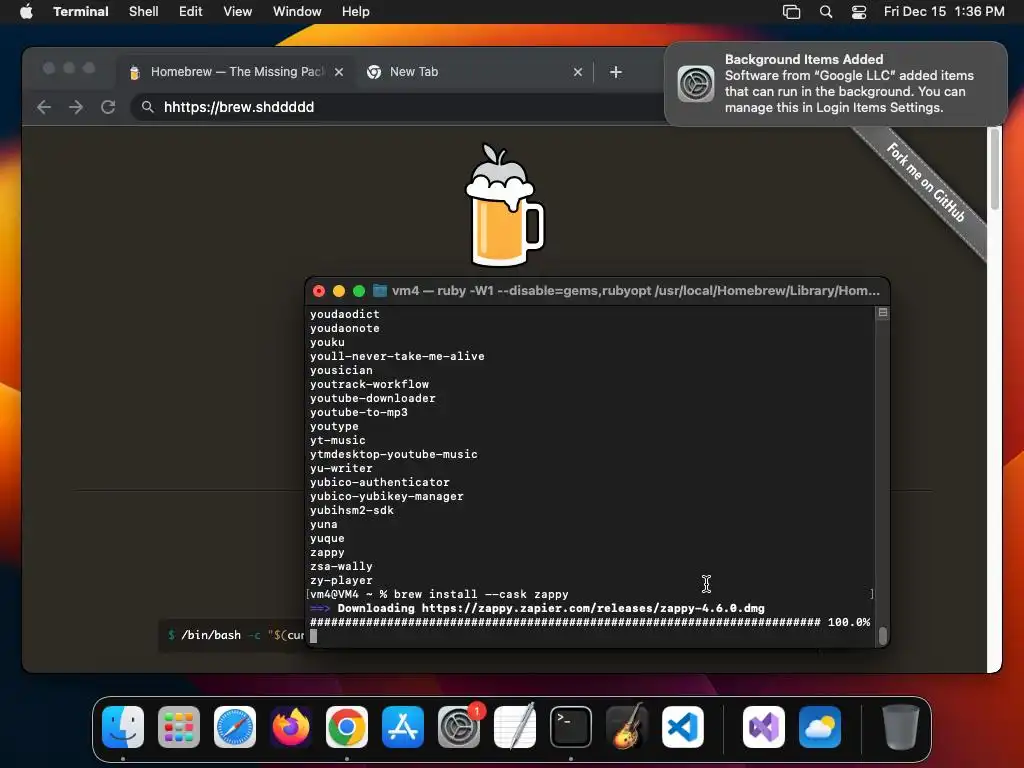Close the New Tab tab
The height and width of the screenshot is (768, 1024).
click(577, 72)
